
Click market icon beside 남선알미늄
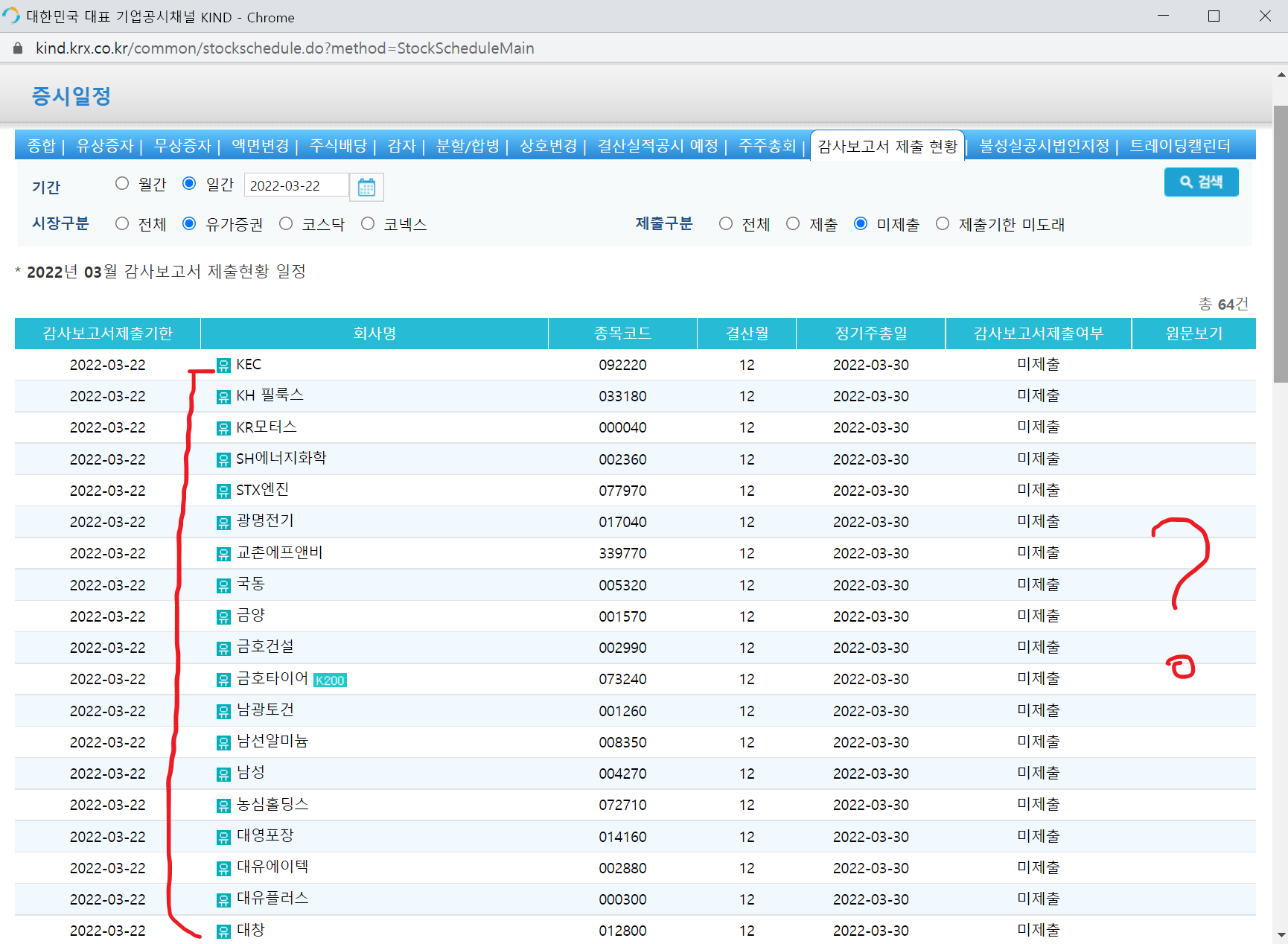pos(223,743)
